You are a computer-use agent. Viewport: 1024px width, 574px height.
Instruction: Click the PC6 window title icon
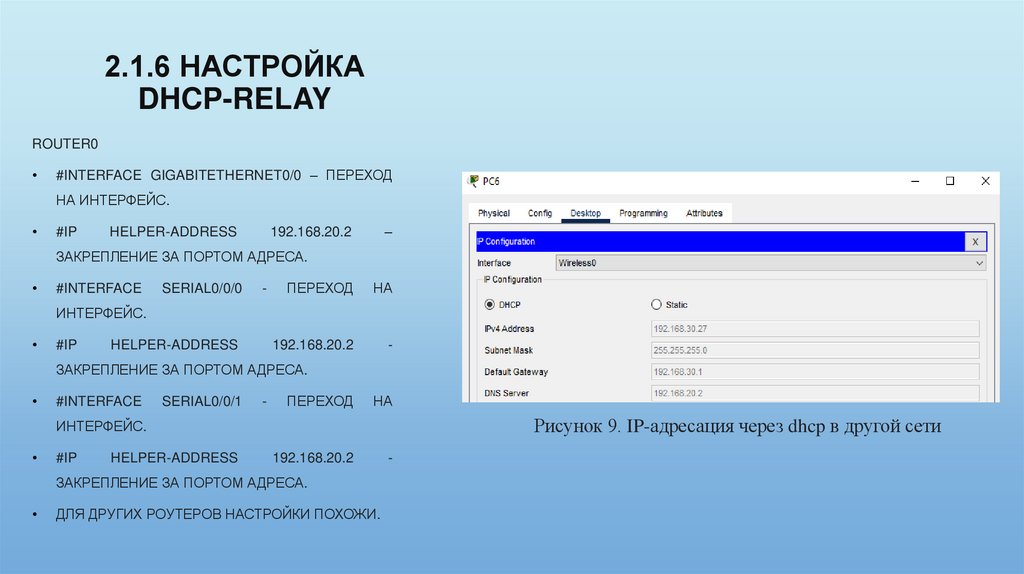click(x=473, y=182)
